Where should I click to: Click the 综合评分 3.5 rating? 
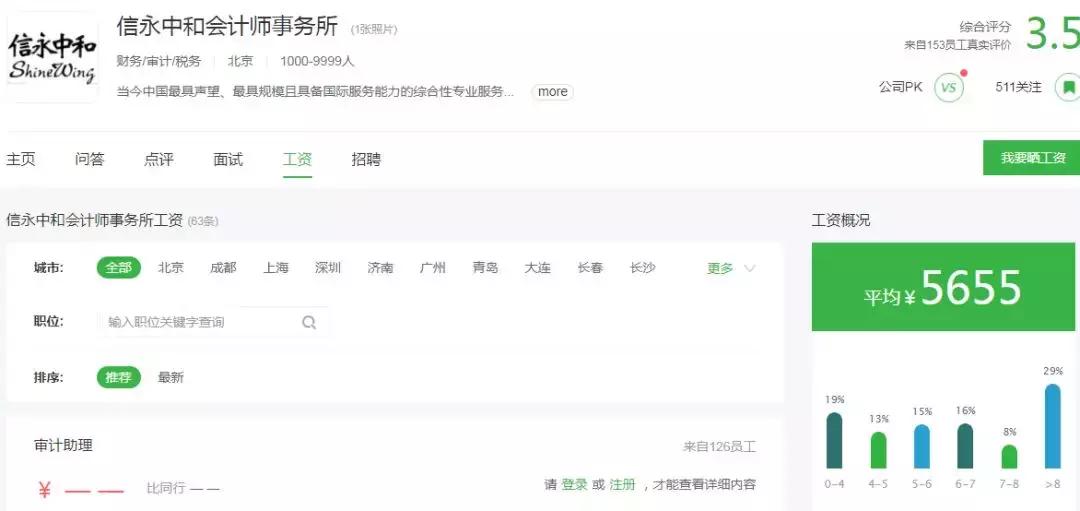click(x=1052, y=34)
